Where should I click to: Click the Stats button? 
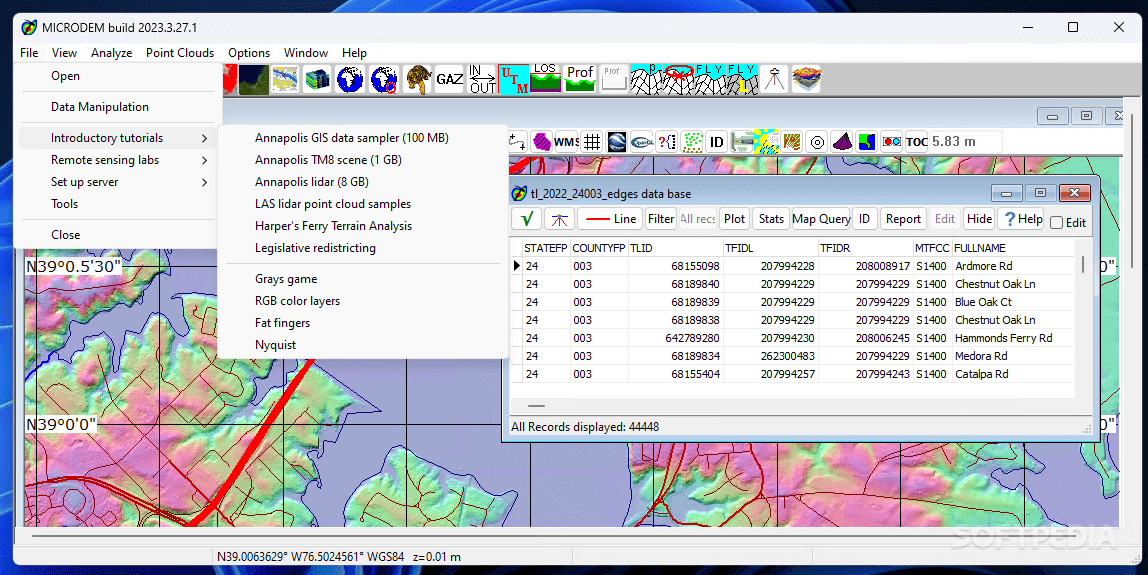coord(771,218)
